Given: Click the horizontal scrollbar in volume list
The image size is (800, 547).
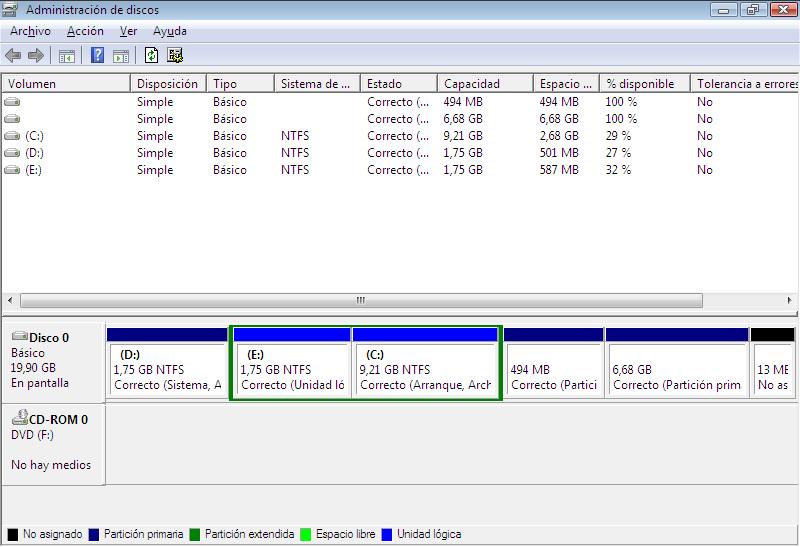Looking at the screenshot, I should click(361, 300).
